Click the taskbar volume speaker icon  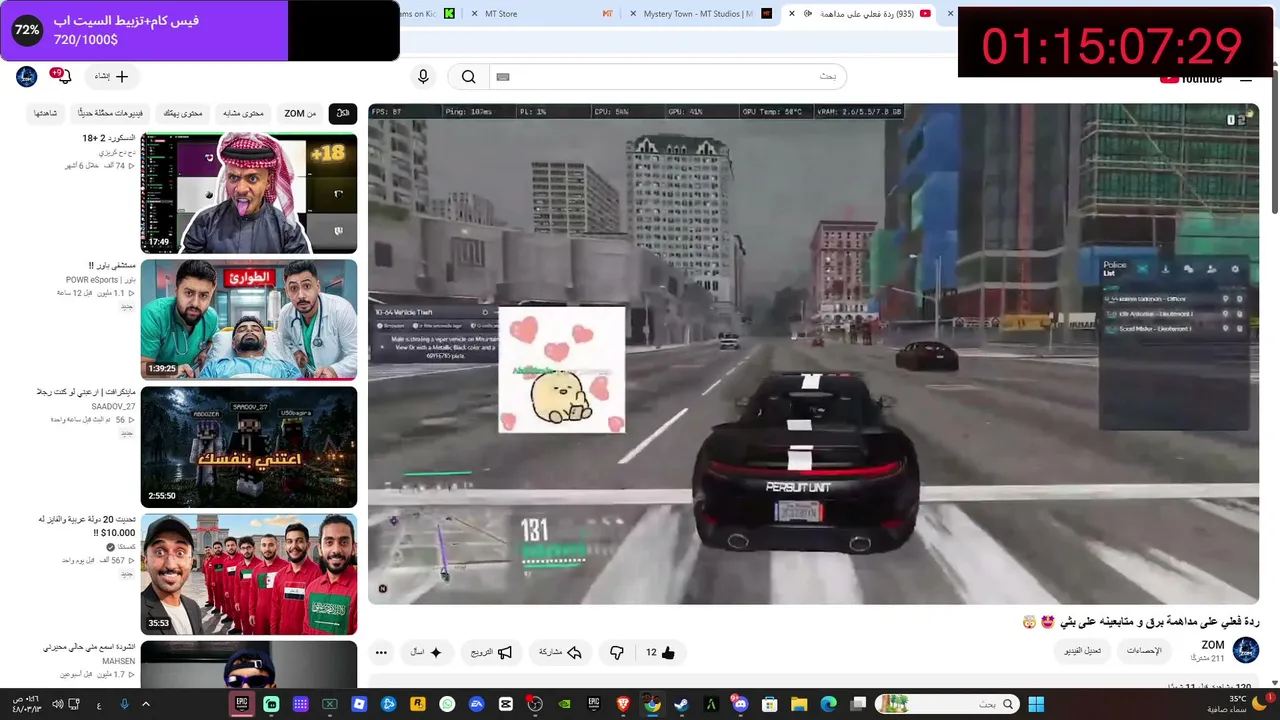[58, 704]
